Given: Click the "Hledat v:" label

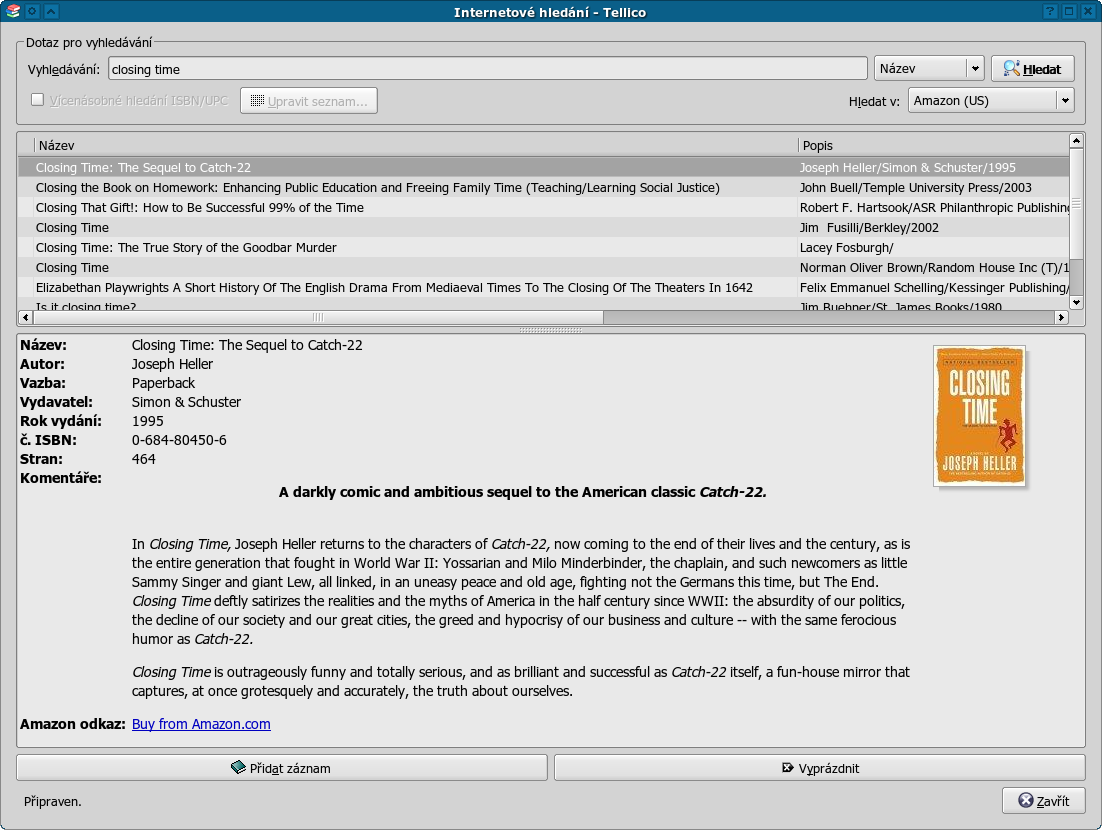Looking at the screenshot, I should tap(874, 101).
